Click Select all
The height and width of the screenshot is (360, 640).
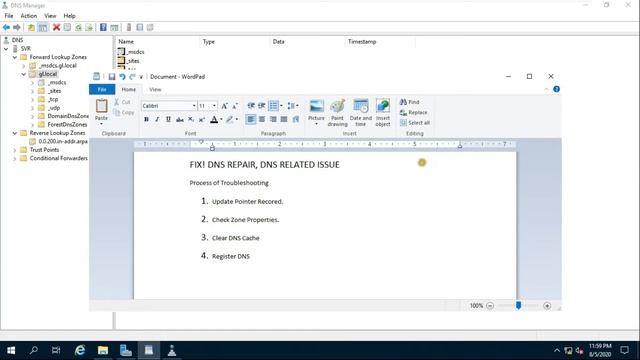click(415, 122)
